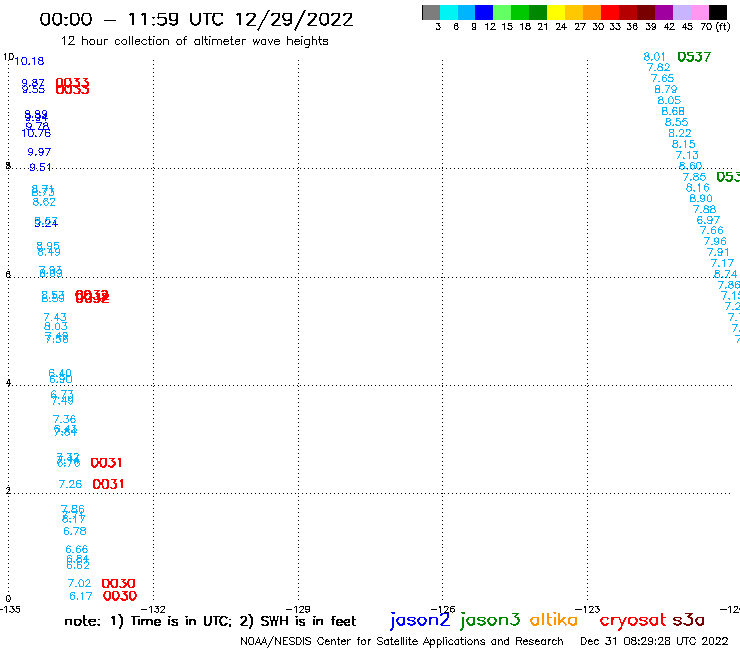The image size is (740, 650).
Task: Click the '70 (ft)' legend label
Action: point(715,26)
